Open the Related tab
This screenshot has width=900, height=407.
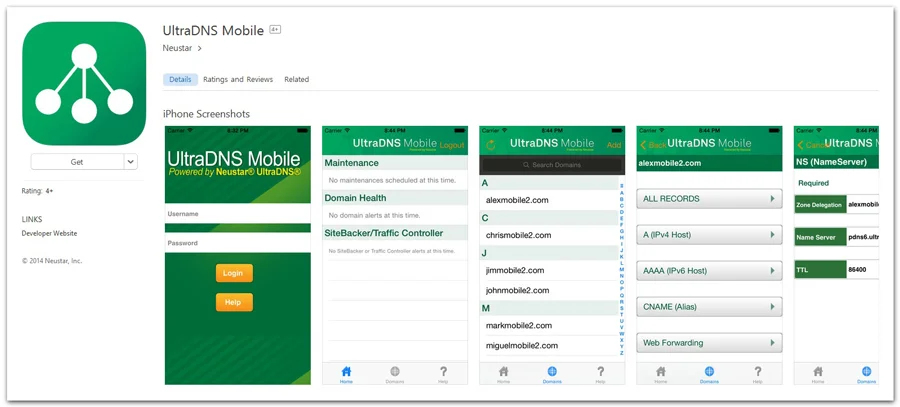pyautogui.click(x=297, y=80)
